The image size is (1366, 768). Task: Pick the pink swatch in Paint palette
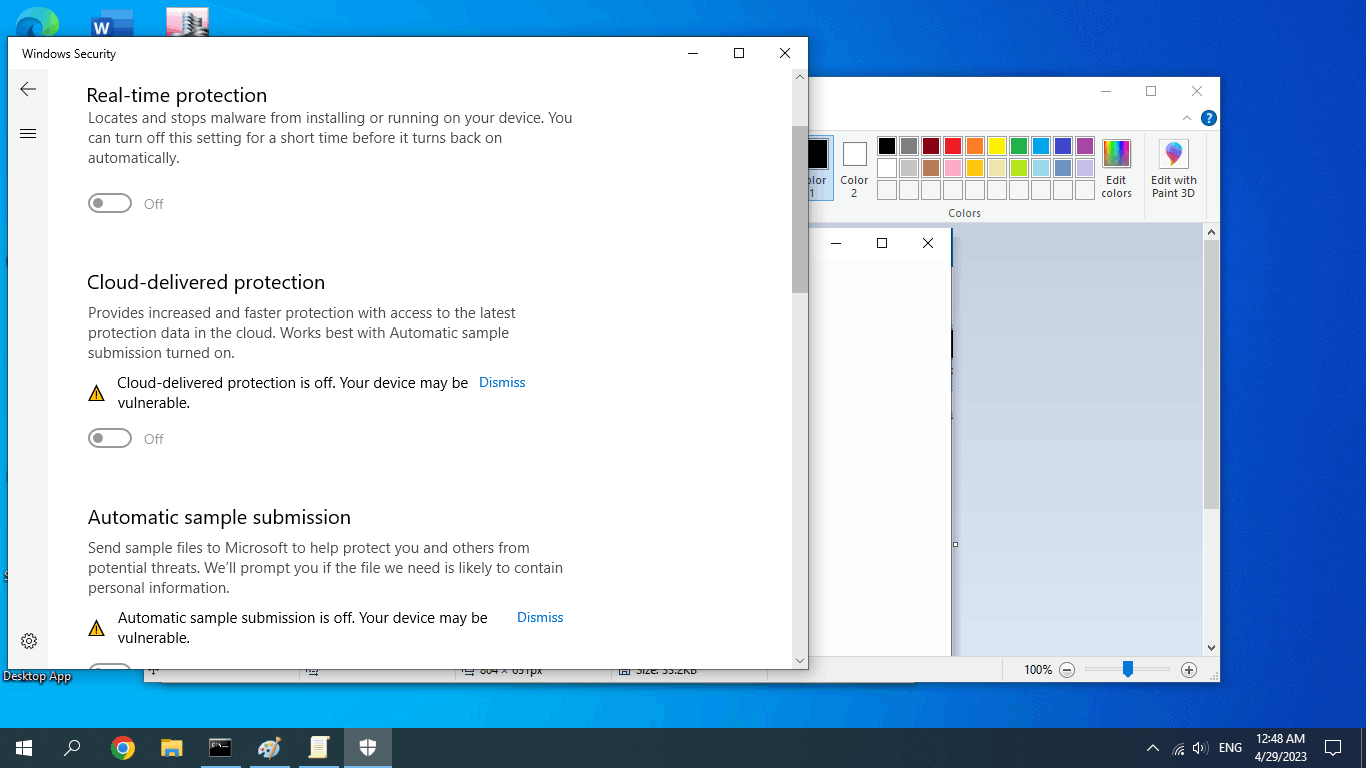(x=953, y=168)
